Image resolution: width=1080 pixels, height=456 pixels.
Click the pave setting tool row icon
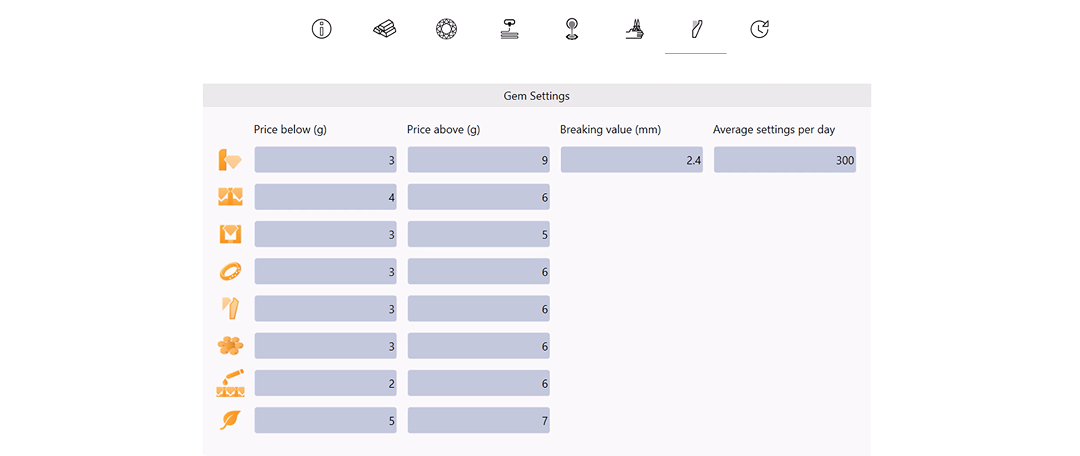(x=230, y=383)
